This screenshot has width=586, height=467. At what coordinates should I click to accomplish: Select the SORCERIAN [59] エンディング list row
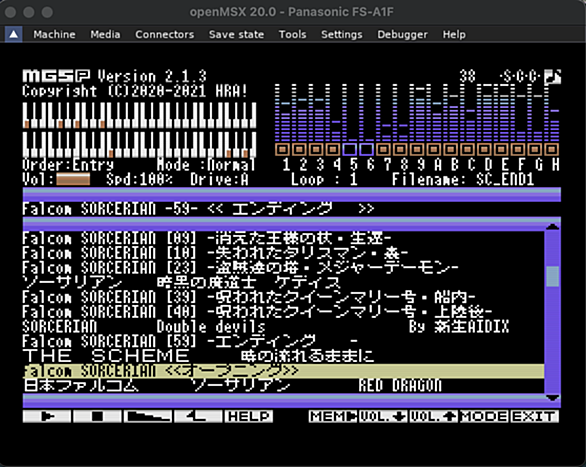[283, 341]
